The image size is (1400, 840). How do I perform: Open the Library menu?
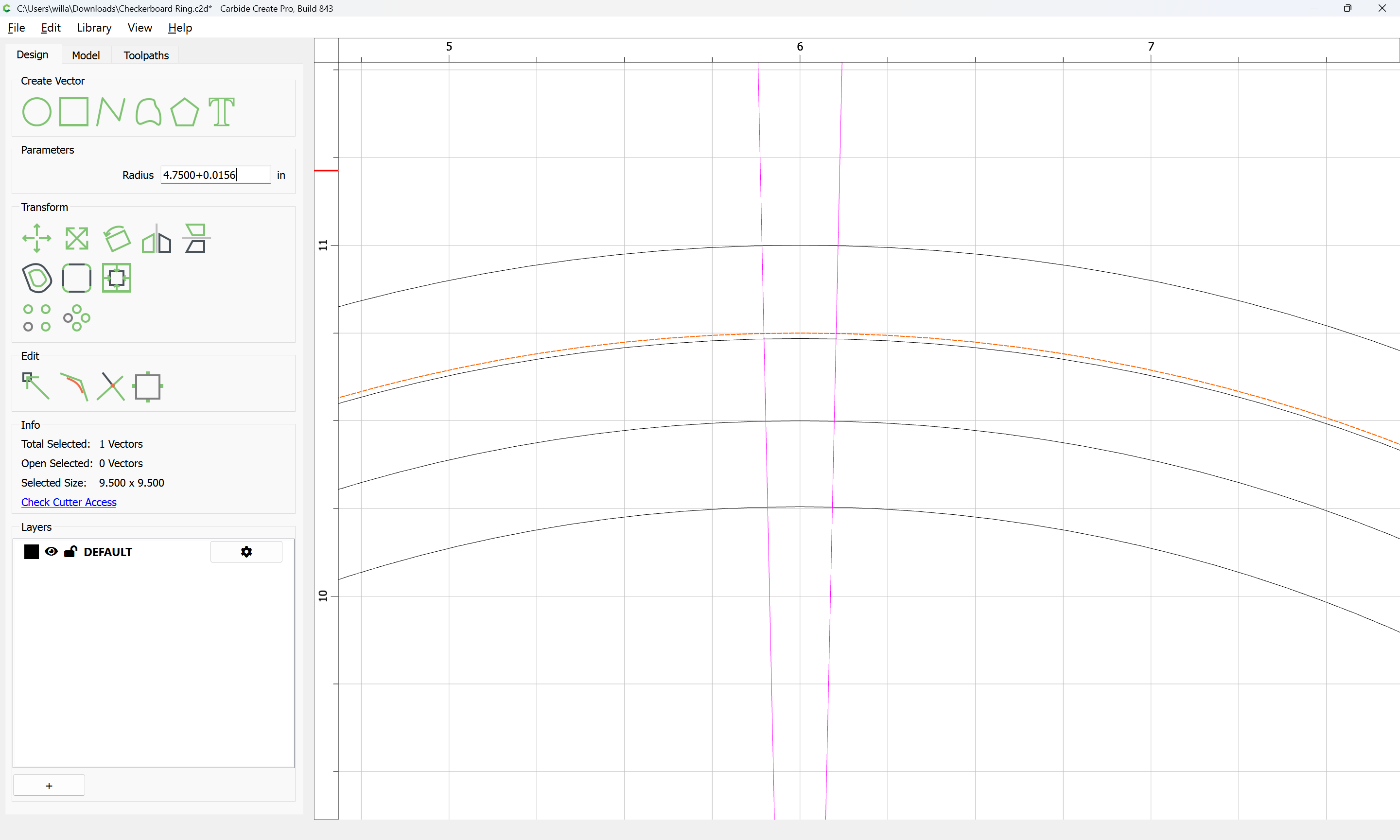94,28
